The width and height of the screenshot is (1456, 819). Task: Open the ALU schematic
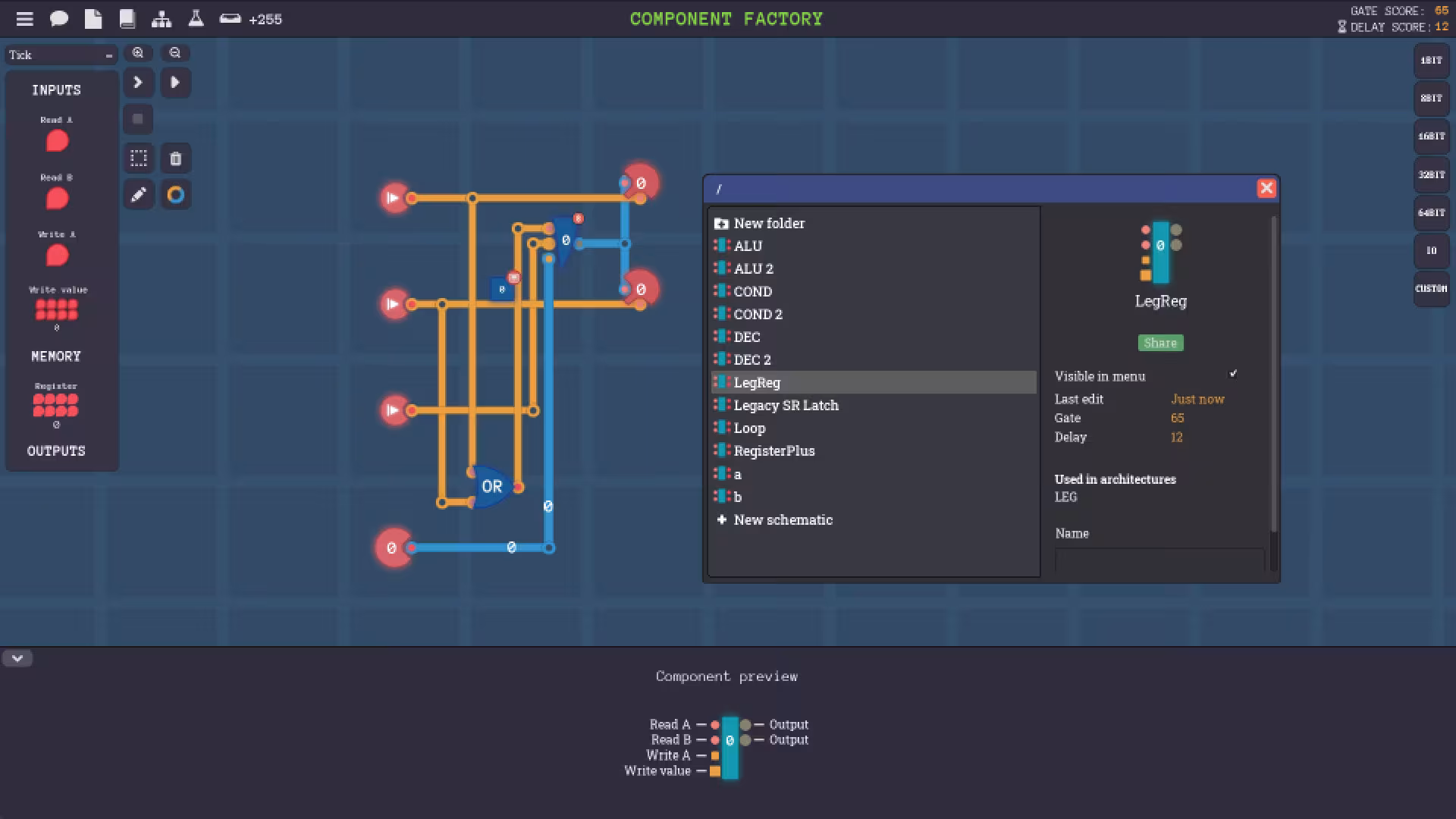pos(874,246)
